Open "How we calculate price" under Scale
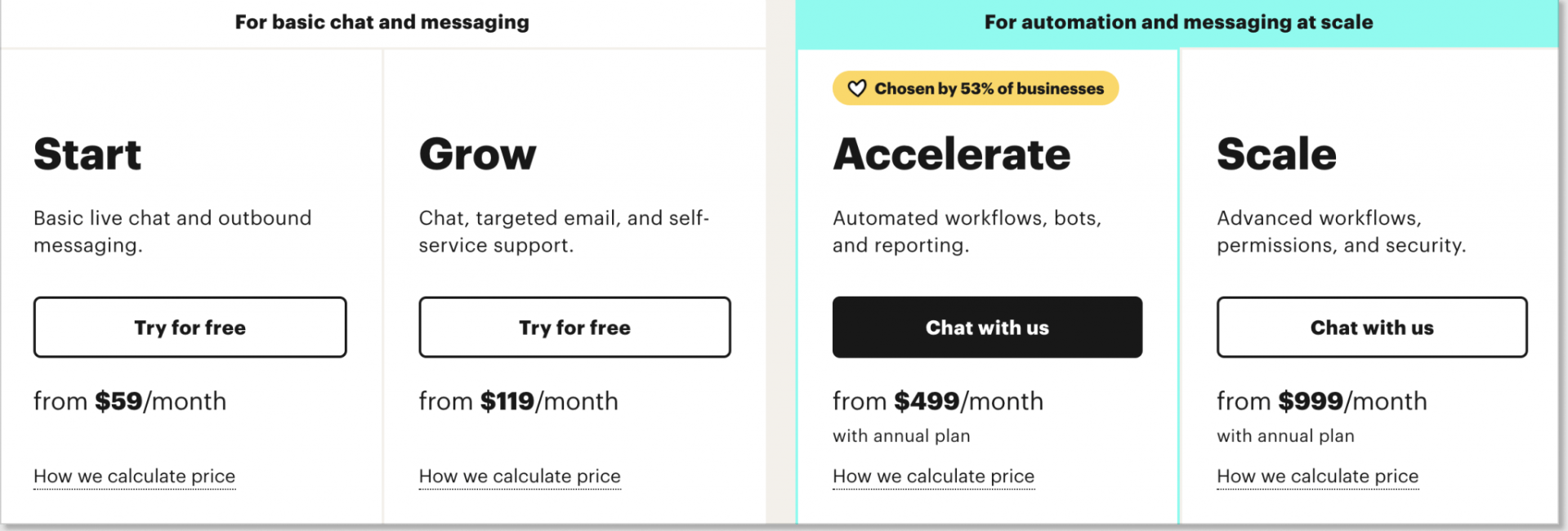This screenshot has height=531, width=1568. (1317, 475)
